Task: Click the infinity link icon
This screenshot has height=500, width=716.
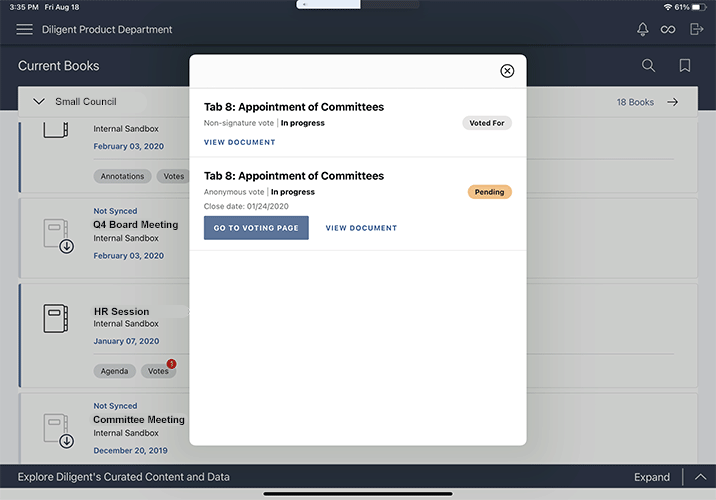Action: coord(669,29)
